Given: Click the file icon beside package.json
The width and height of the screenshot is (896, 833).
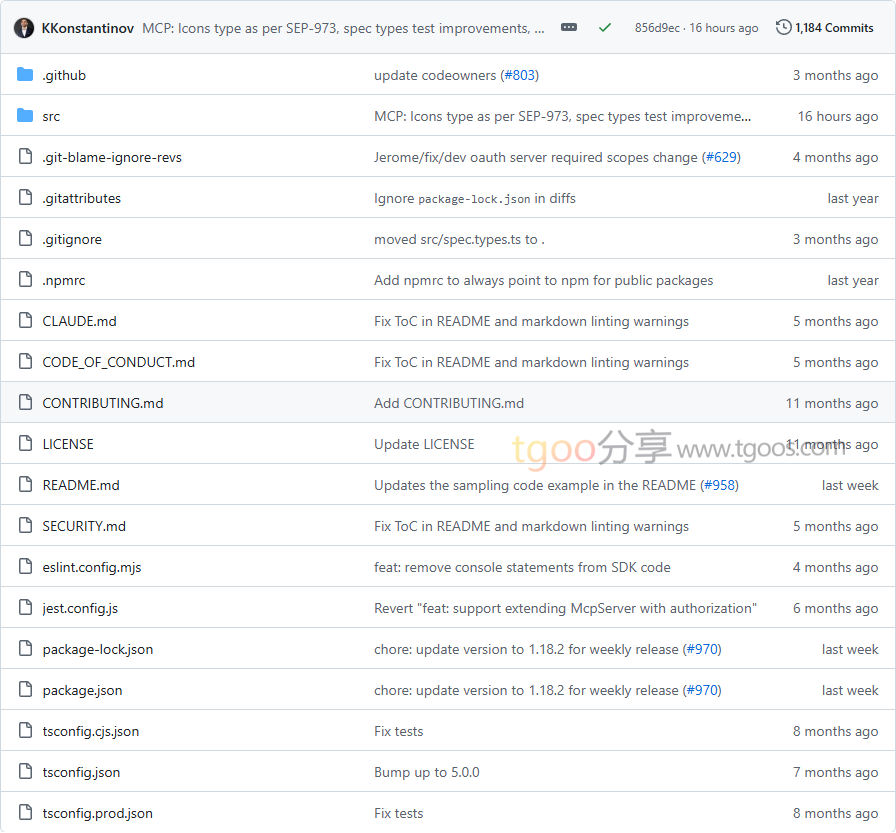Looking at the screenshot, I should [25, 690].
